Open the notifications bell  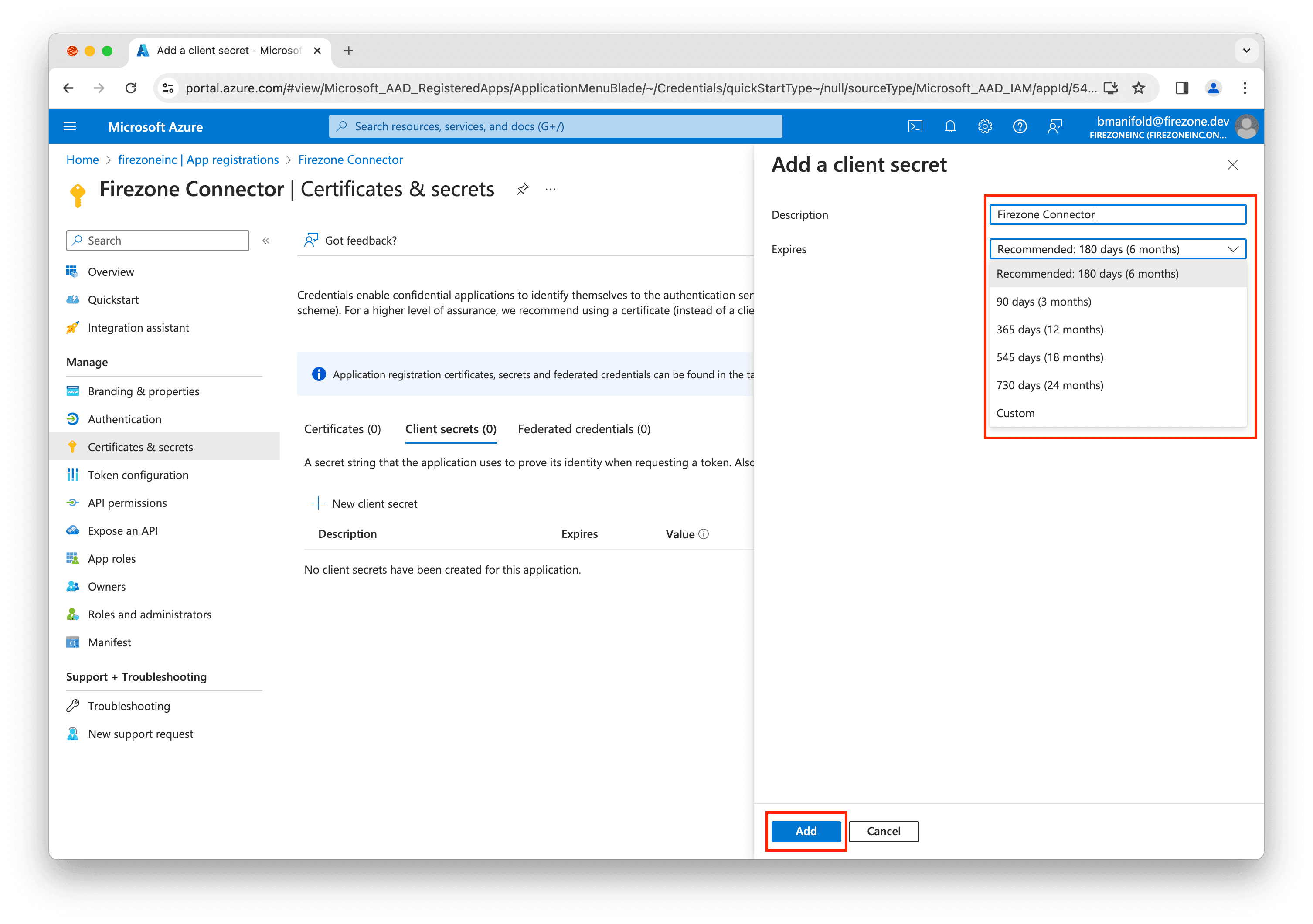click(950, 126)
